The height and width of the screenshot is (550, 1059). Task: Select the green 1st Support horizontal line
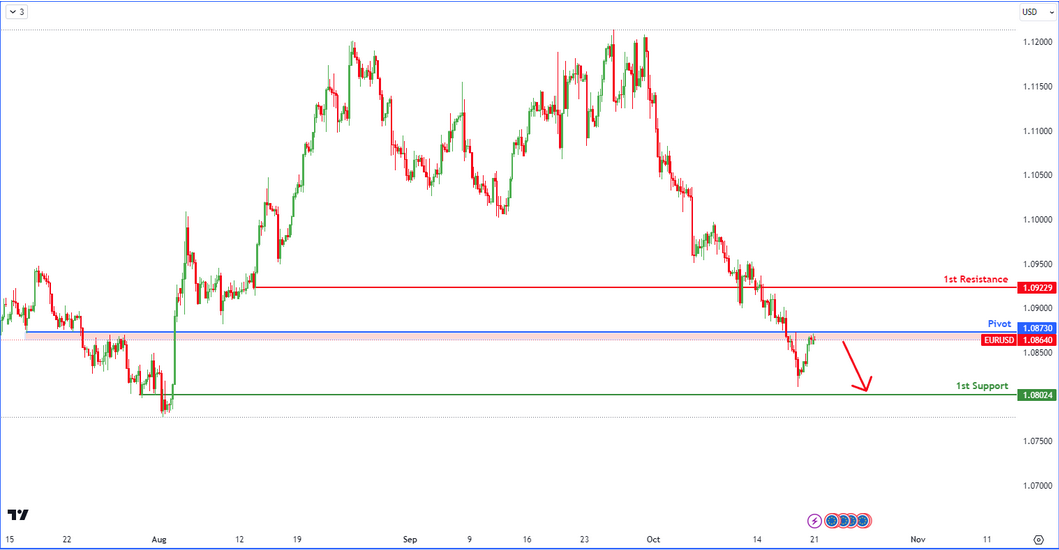click(577, 395)
